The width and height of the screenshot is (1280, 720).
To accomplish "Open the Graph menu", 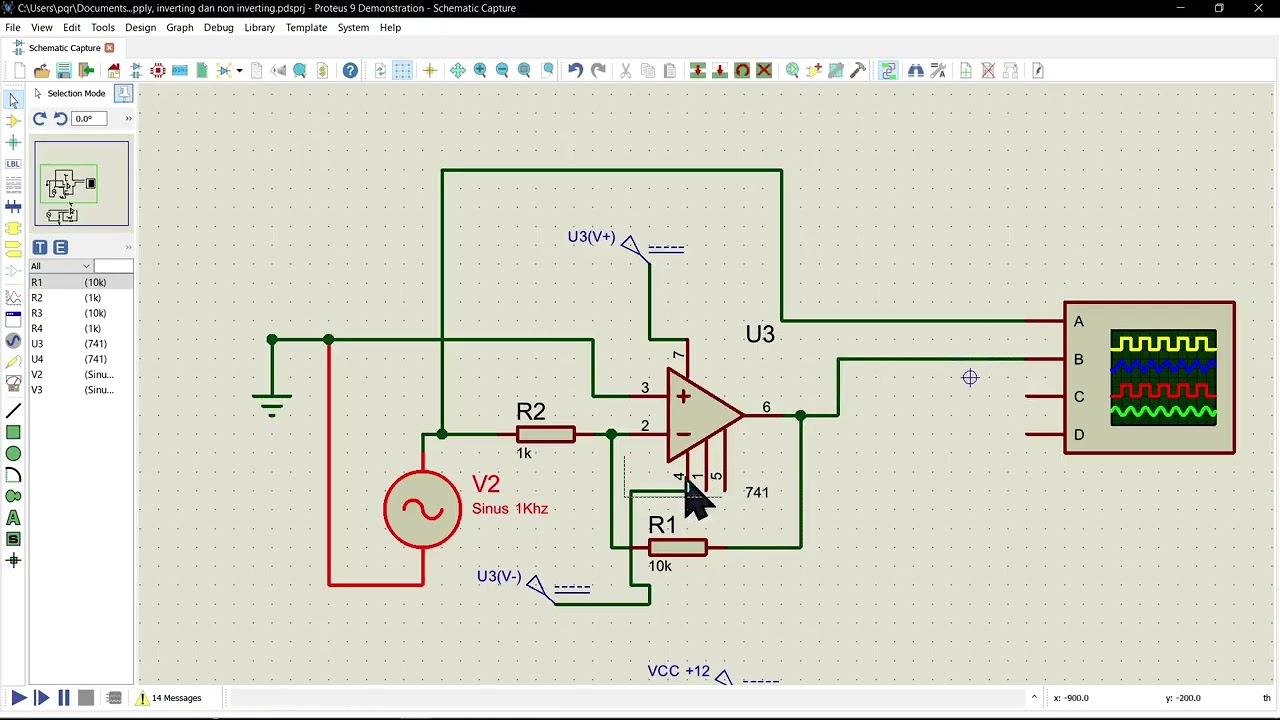I will tap(180, 27).
